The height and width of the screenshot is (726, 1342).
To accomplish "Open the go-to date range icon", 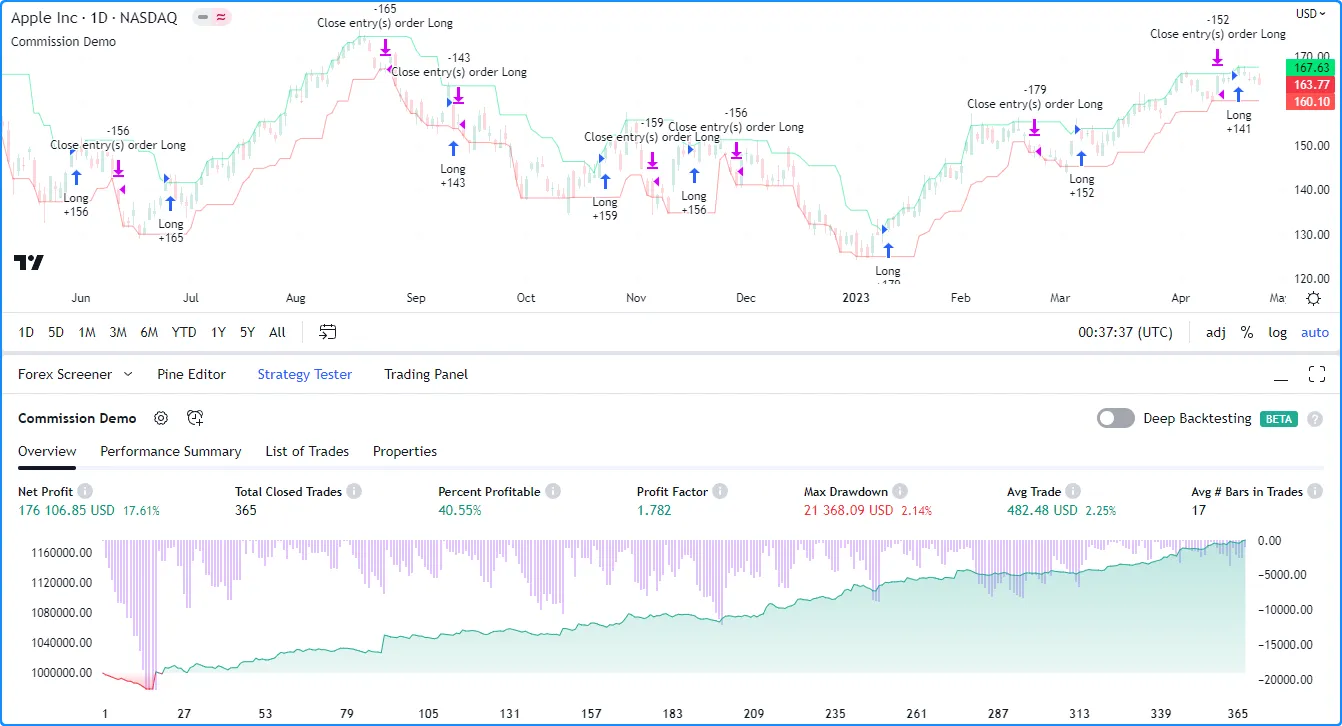I will pyautogui.click(x=328, y=332).
